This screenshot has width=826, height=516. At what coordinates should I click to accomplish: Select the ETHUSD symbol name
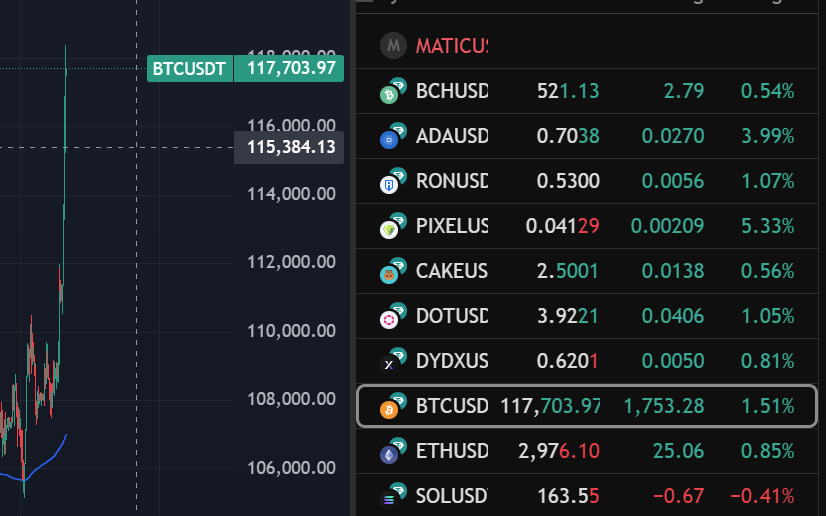451,451
